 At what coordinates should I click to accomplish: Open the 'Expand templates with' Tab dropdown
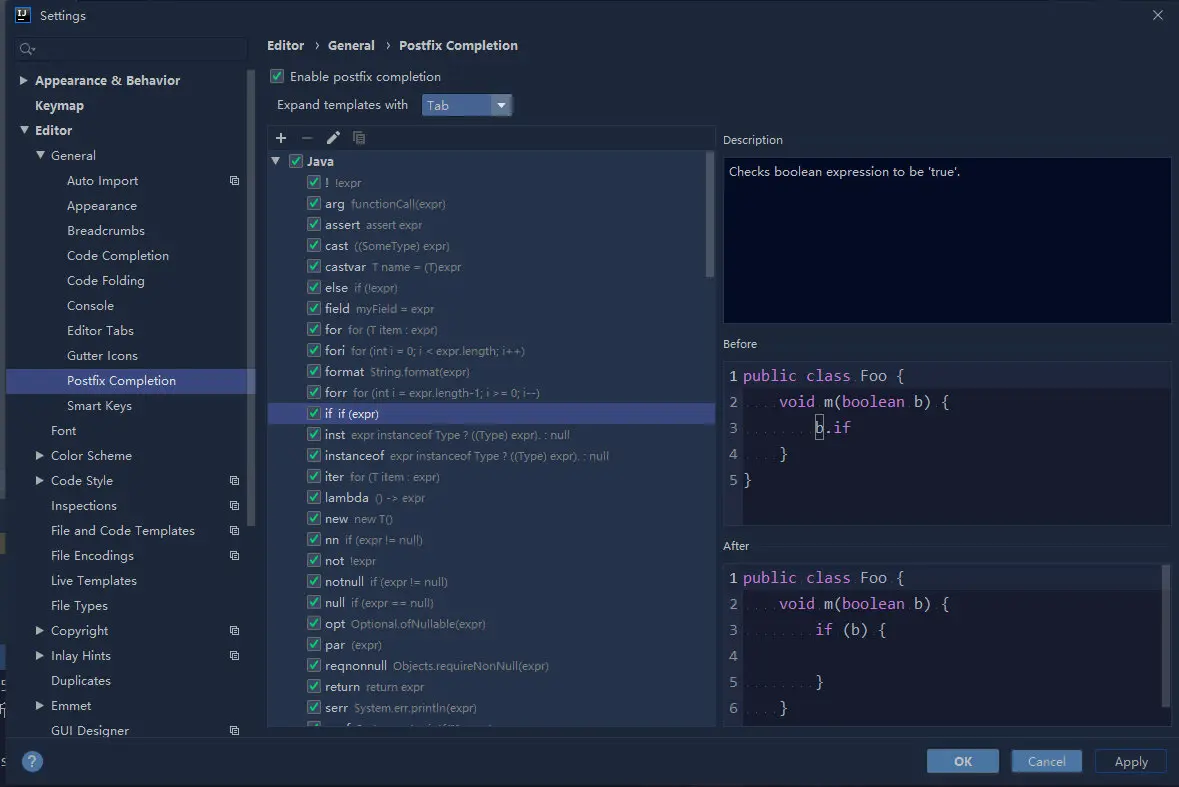coord(467,105)
